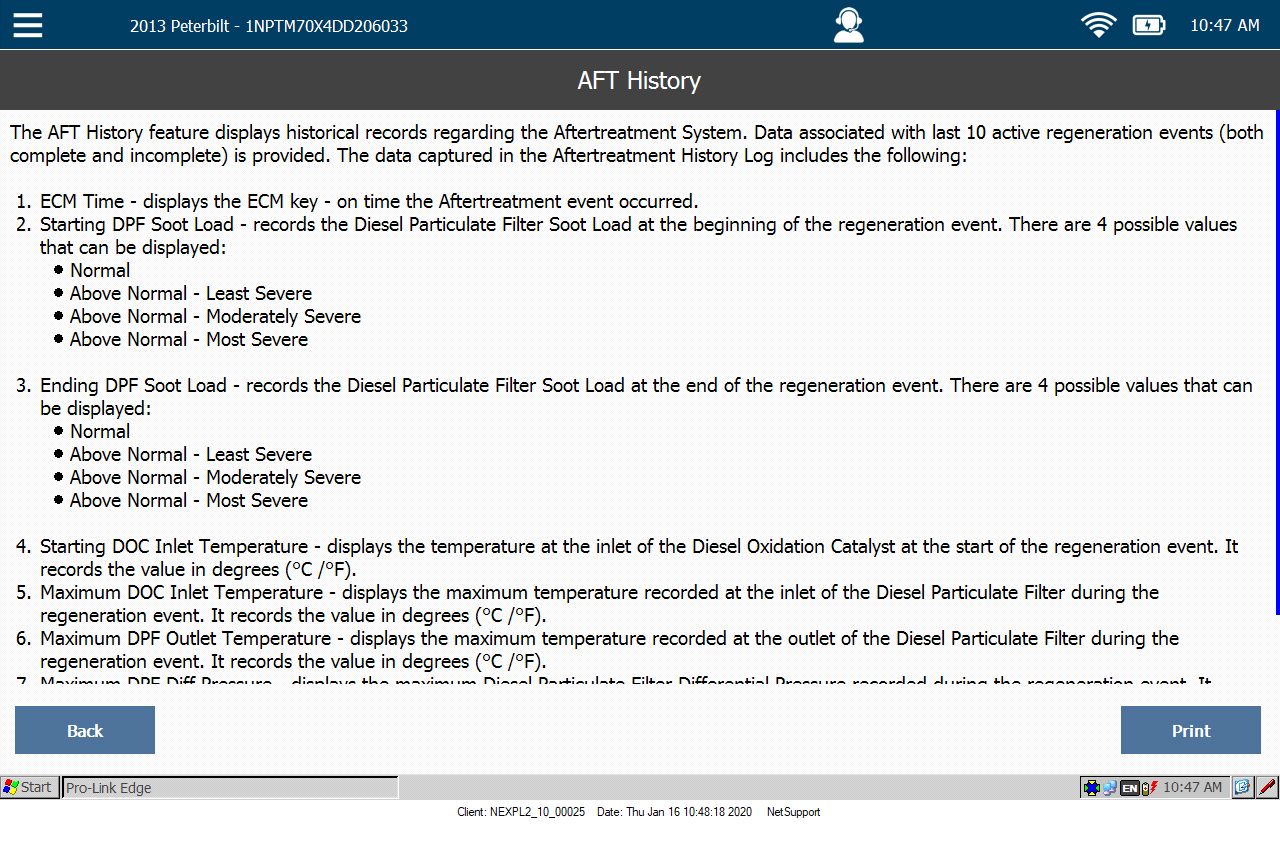Screen dimensions: 1280x845
Task: Click the battery charging icon in header
Action: click(1148, 25)
